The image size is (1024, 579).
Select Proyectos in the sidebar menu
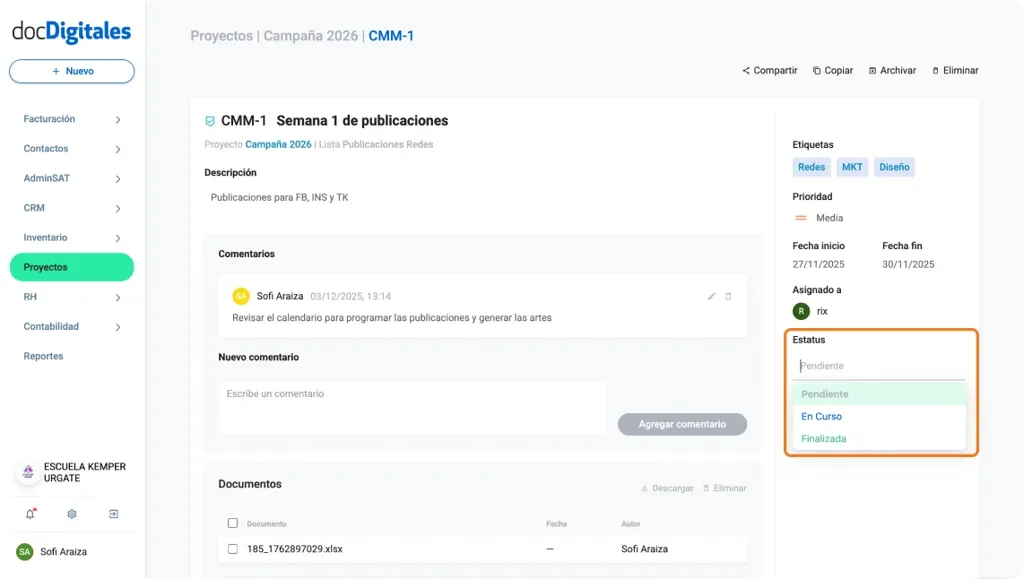(x=71, y=267)
